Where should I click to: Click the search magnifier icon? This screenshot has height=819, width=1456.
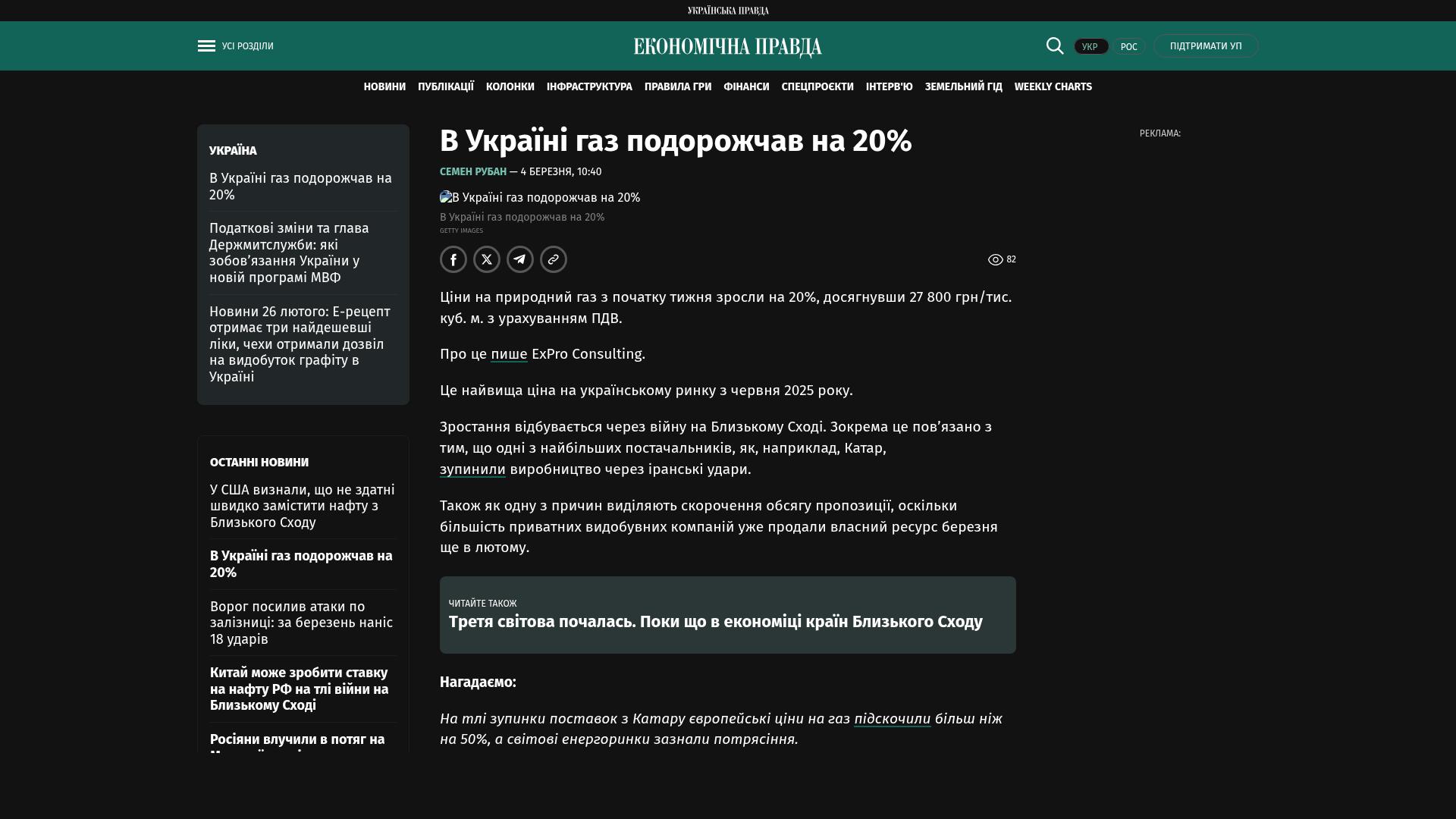(x=1055, y=46)
